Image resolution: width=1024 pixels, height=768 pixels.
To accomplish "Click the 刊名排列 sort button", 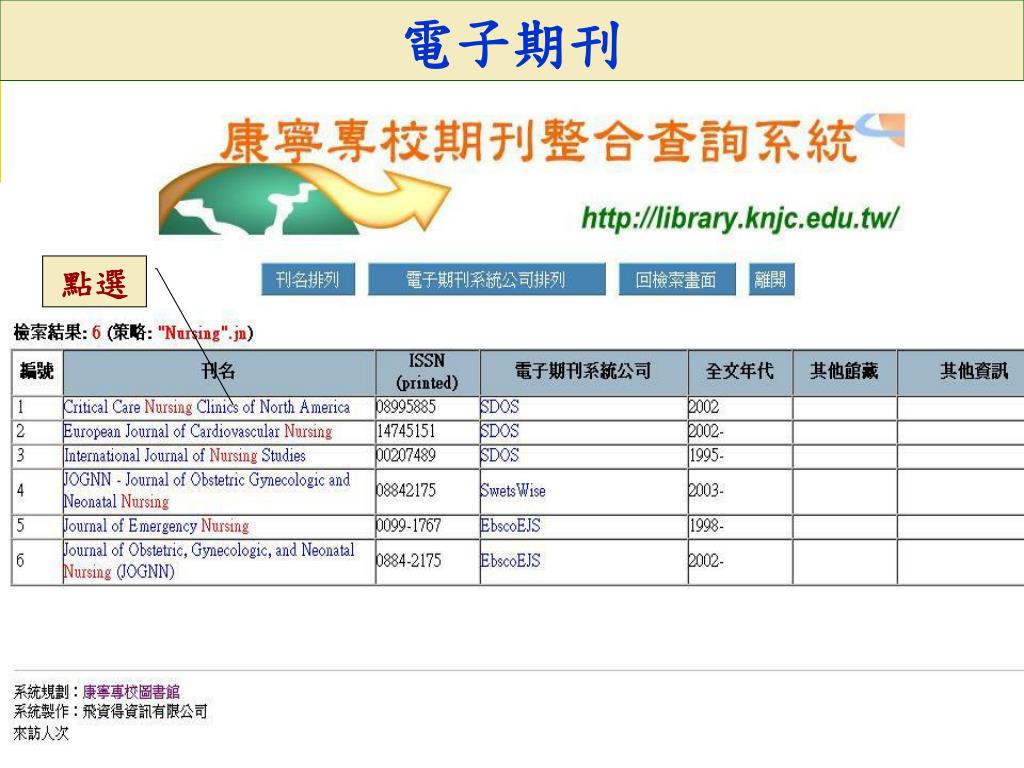I will tap(308, 280).
